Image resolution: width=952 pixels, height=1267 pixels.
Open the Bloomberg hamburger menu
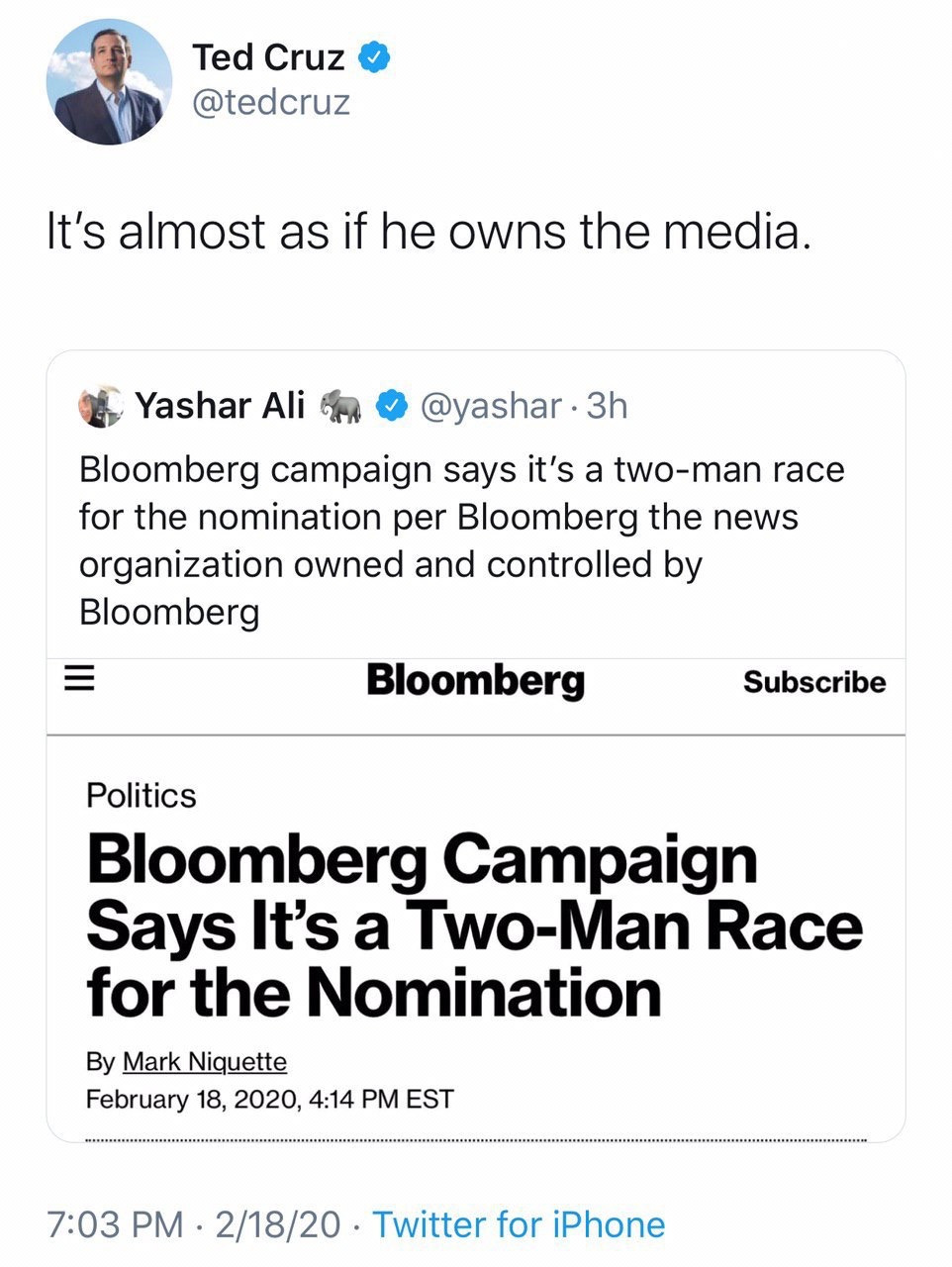(x=78, y=680)
